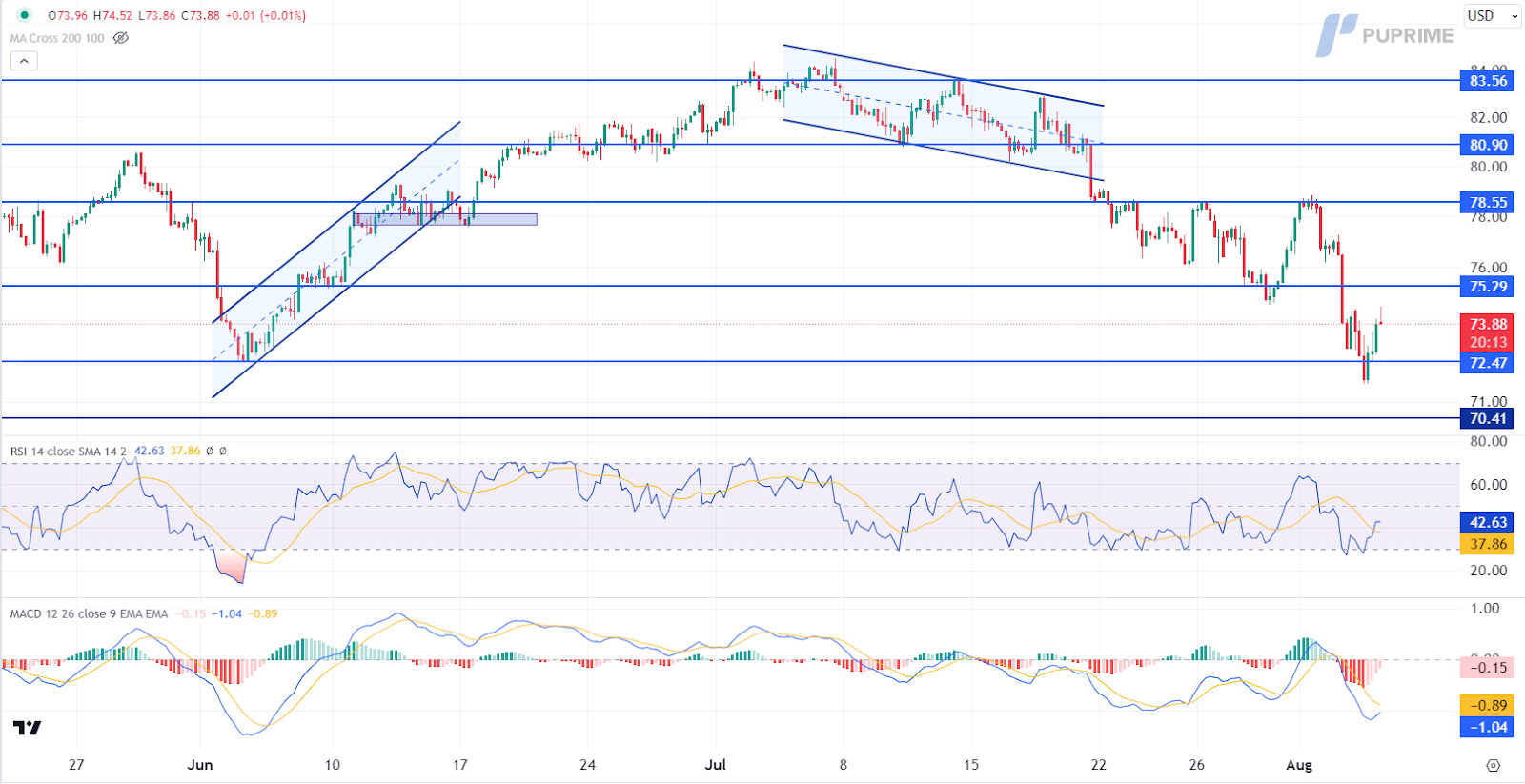Click the 60.00 RSI axis tick
Image resolution: width=1525 pixels, height=784 pixels.
(x=1488, y=485)
